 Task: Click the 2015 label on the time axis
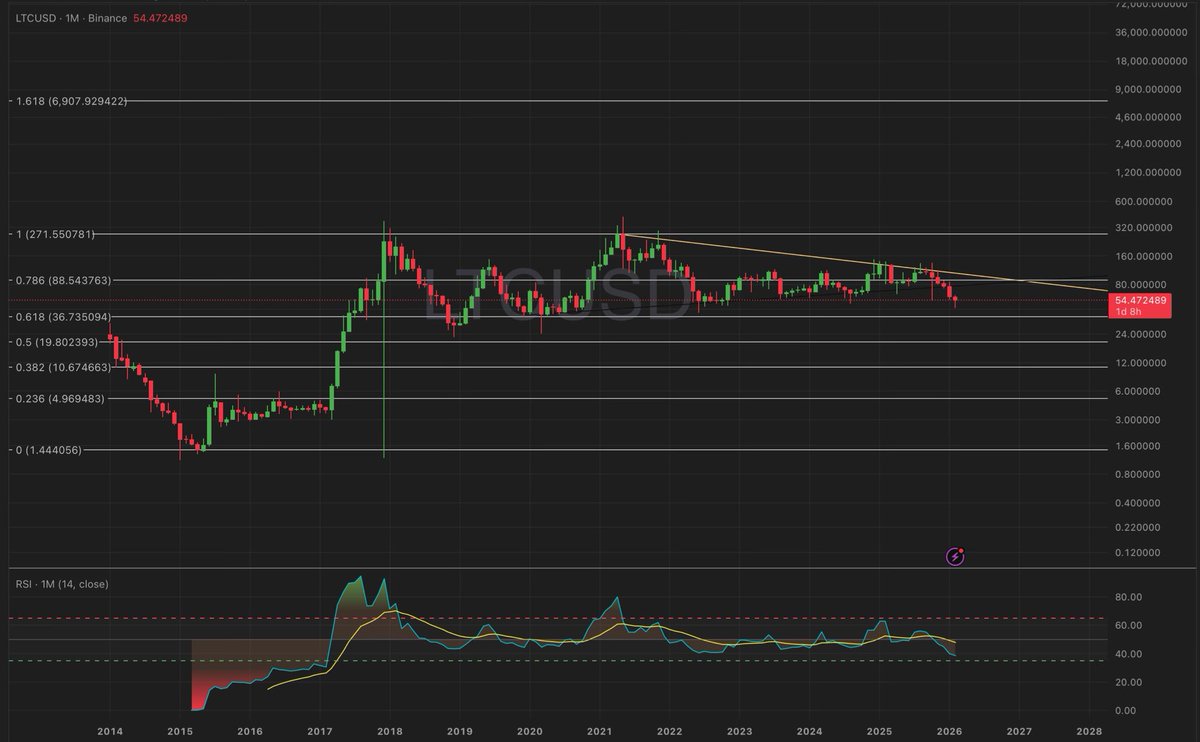coord(180,733)
